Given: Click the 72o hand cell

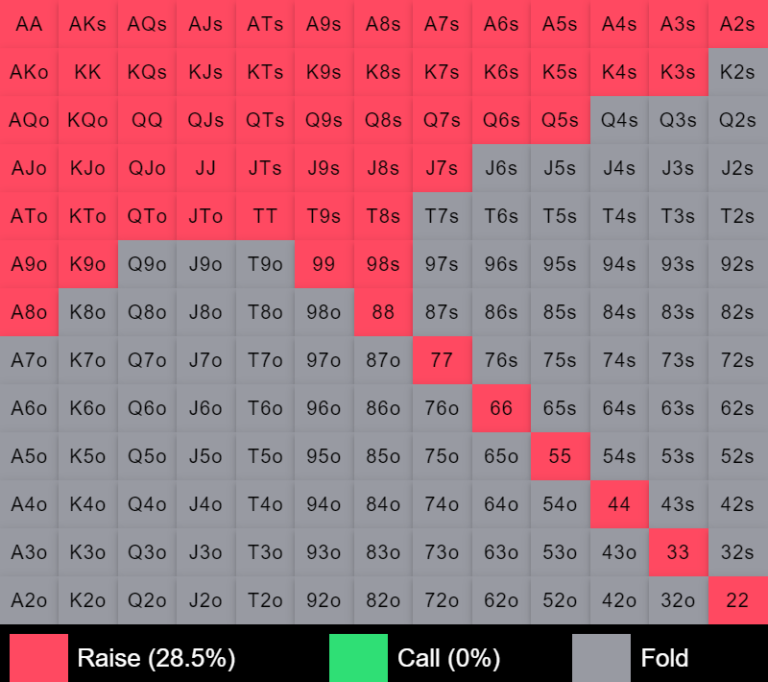Looking at the screenshot, I should [x=442, y=600].
